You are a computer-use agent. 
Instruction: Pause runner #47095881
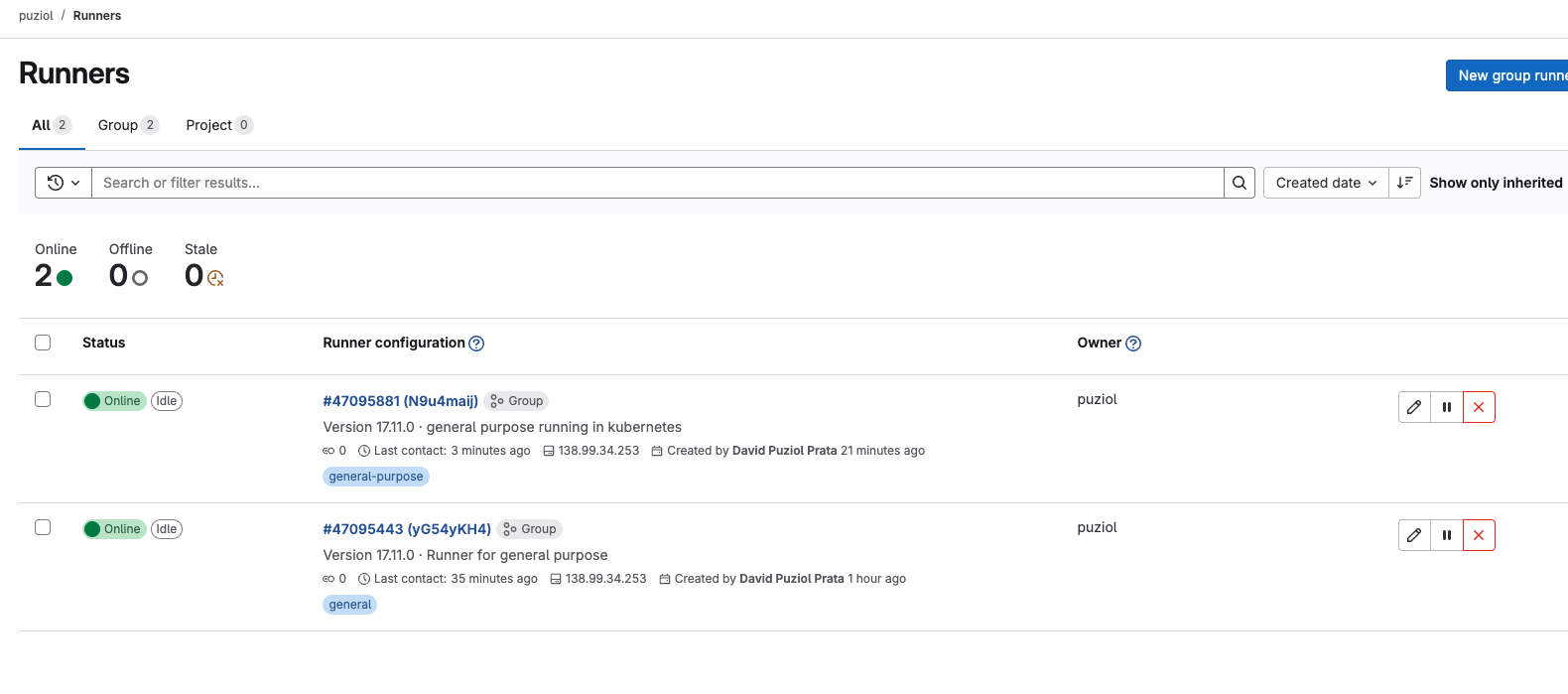coord(1447,407)
